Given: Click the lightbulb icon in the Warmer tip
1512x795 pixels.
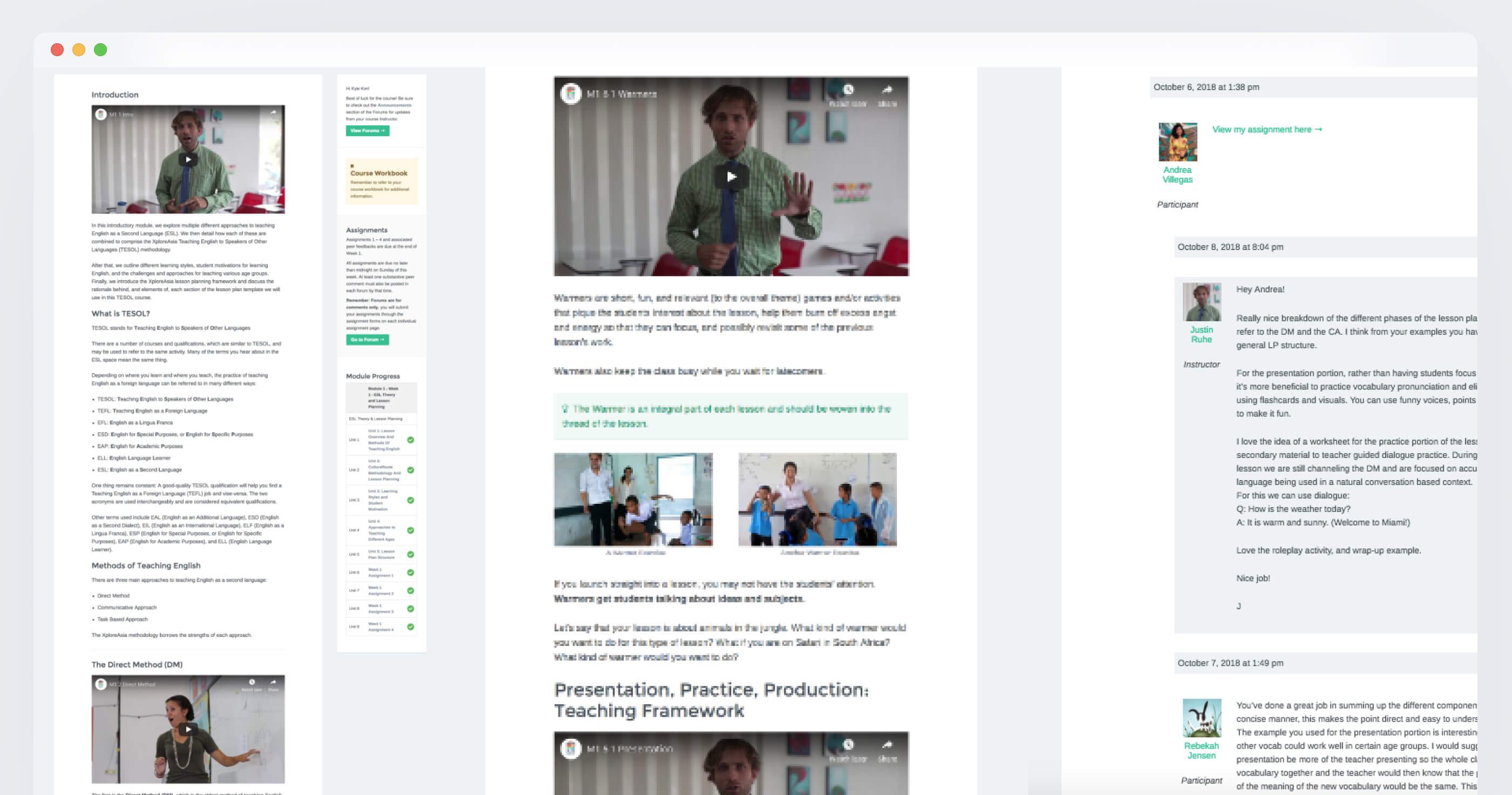Looking at the screenshot, I should 565,409.
